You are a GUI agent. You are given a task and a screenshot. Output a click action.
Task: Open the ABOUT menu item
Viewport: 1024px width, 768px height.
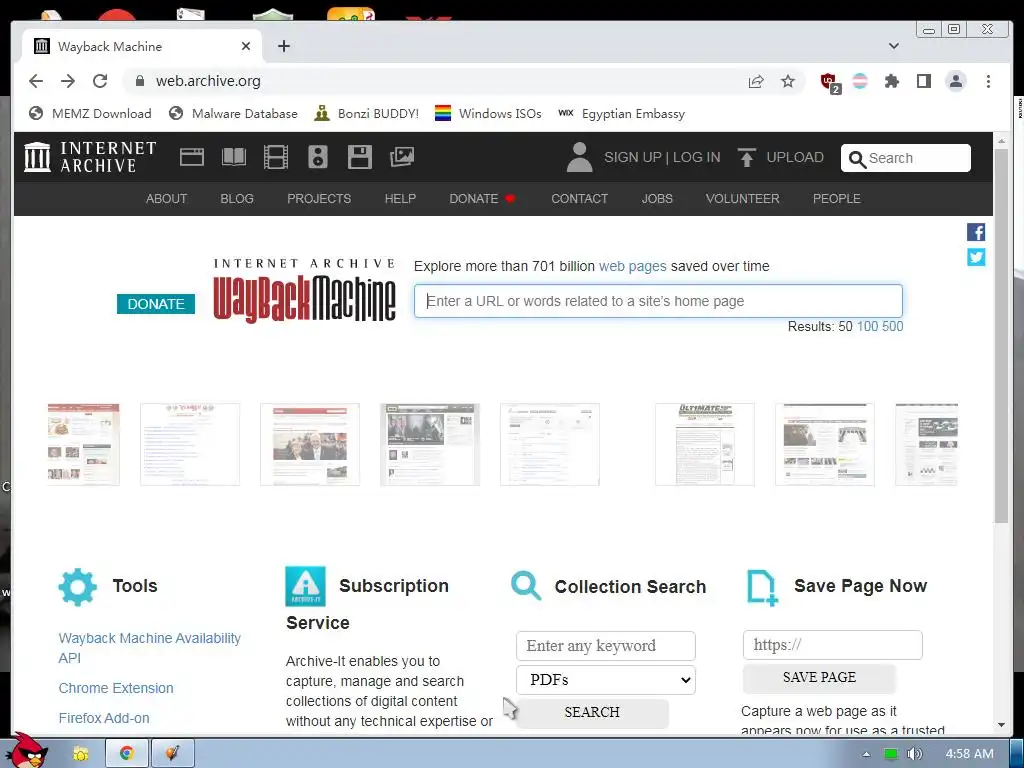click(x=166, y=199)
